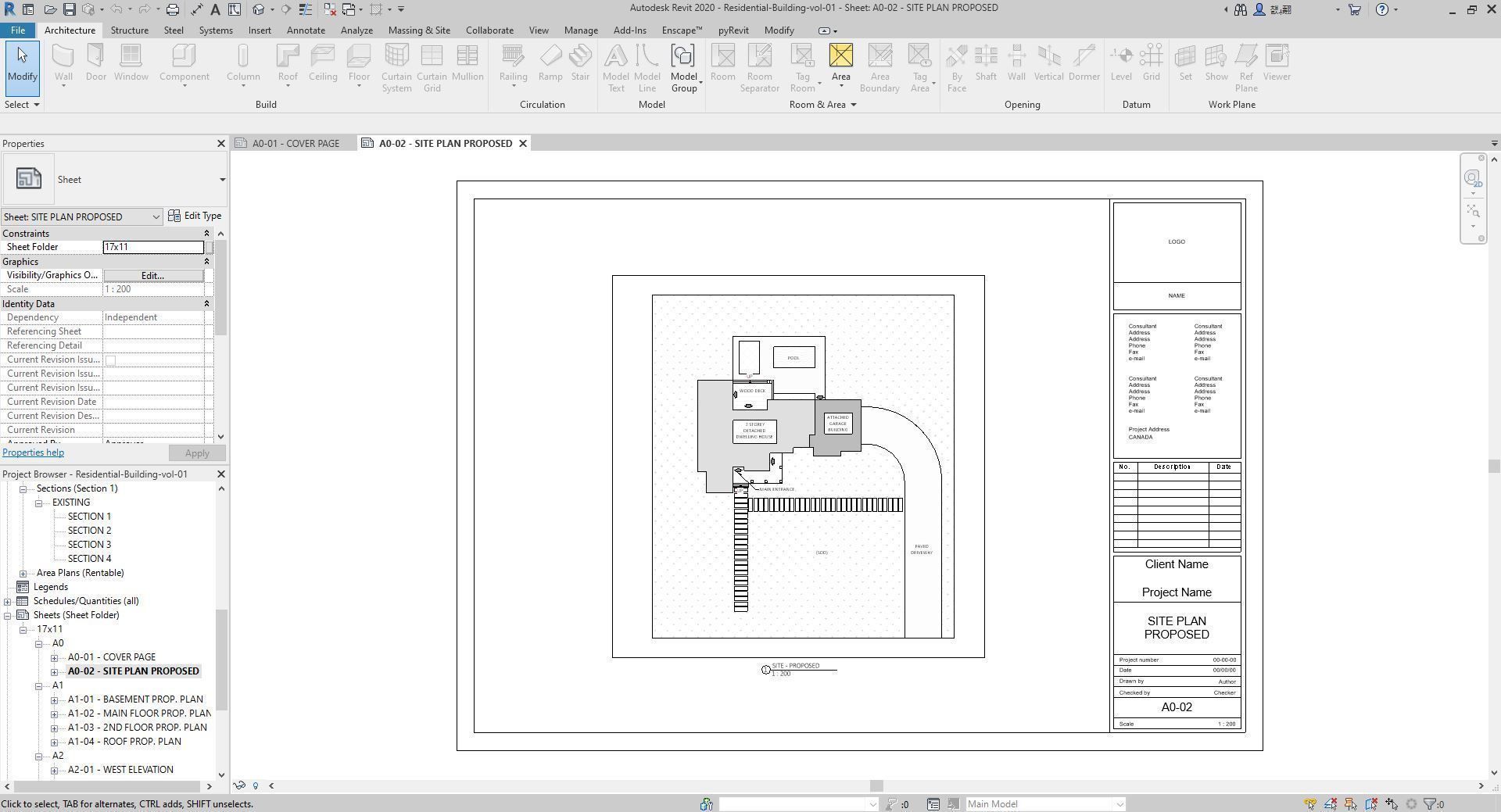Choose the Room Separator tool
1501x812 pixels.
(759, 68)
